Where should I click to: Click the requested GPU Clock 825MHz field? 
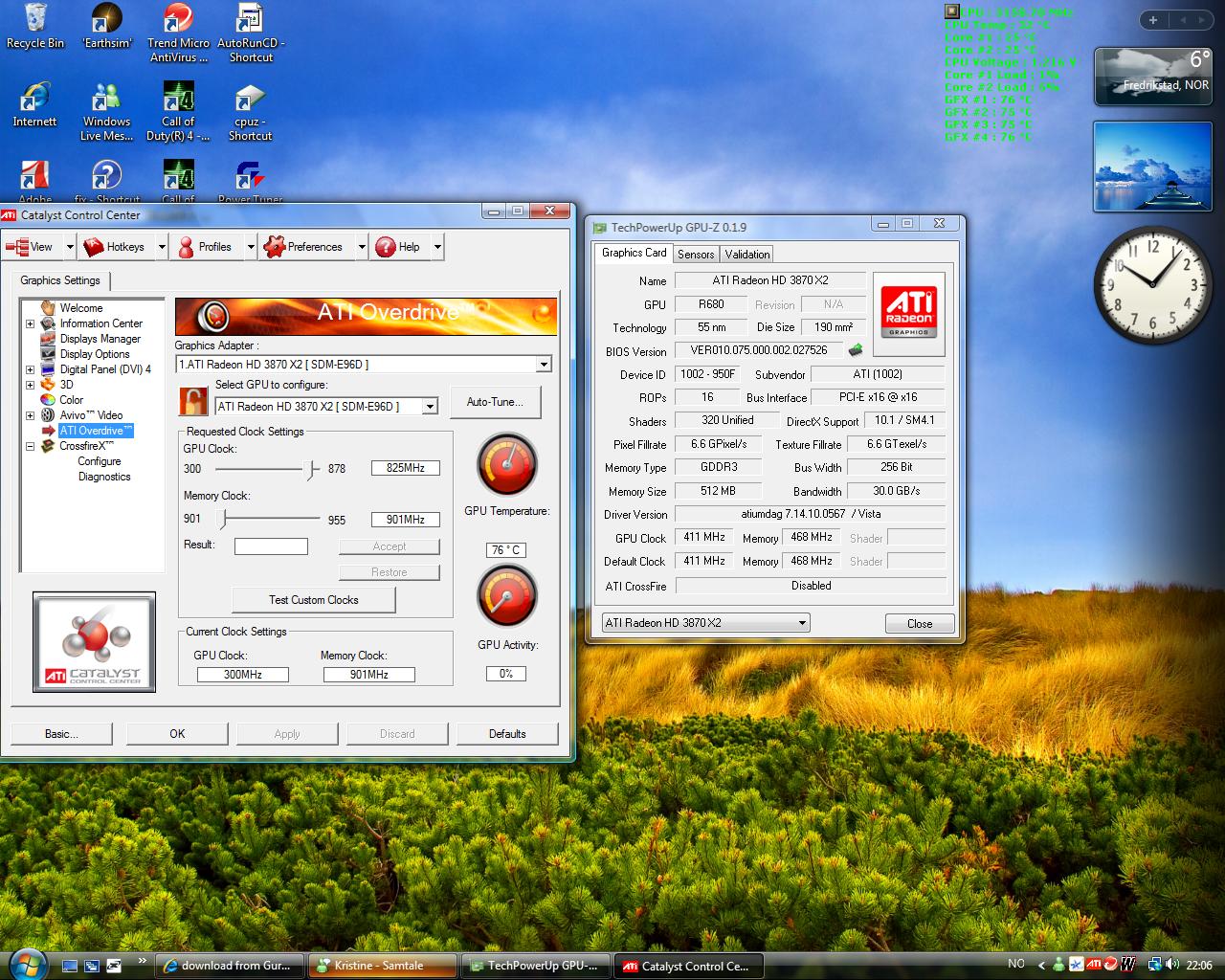[405, 468]
